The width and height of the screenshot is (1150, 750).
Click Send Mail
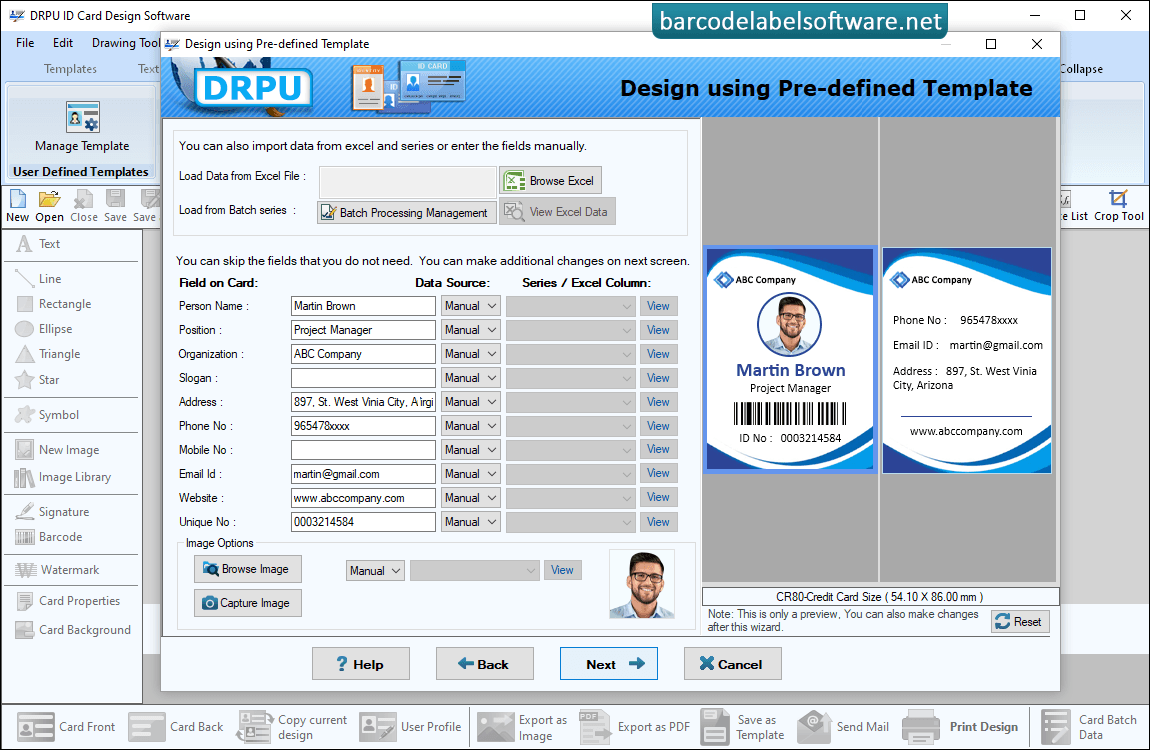click(x=843, y=727)
